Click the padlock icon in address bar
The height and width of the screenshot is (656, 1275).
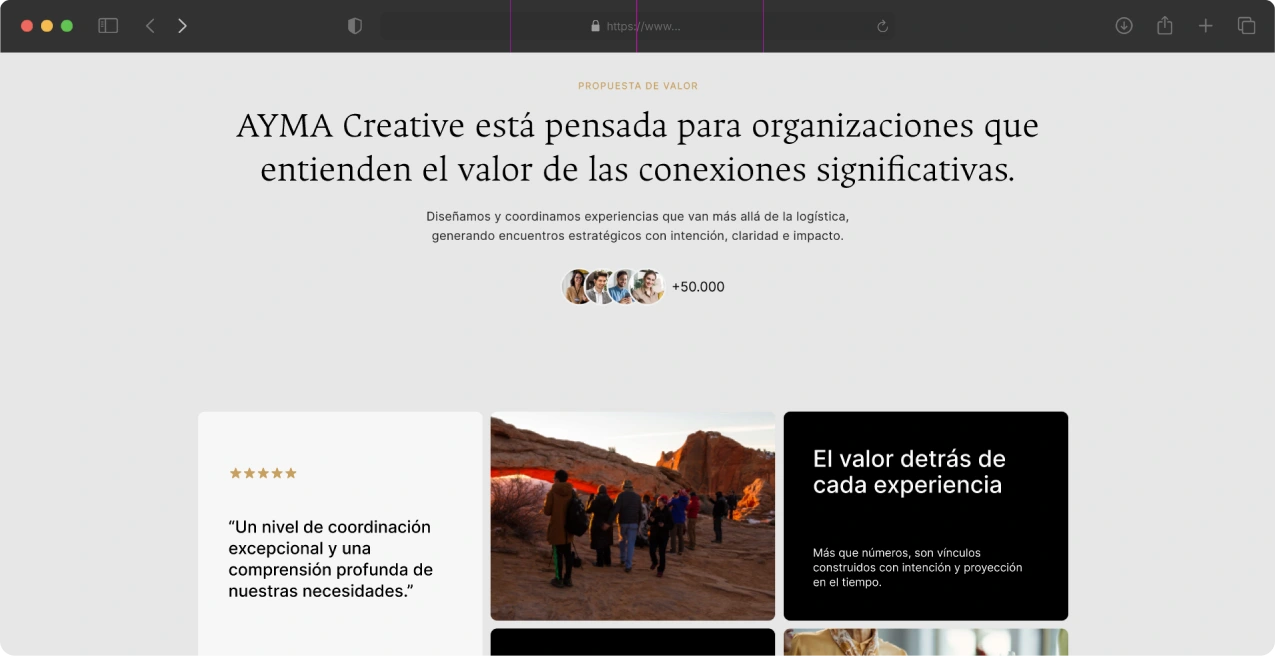tap(596, 26)
